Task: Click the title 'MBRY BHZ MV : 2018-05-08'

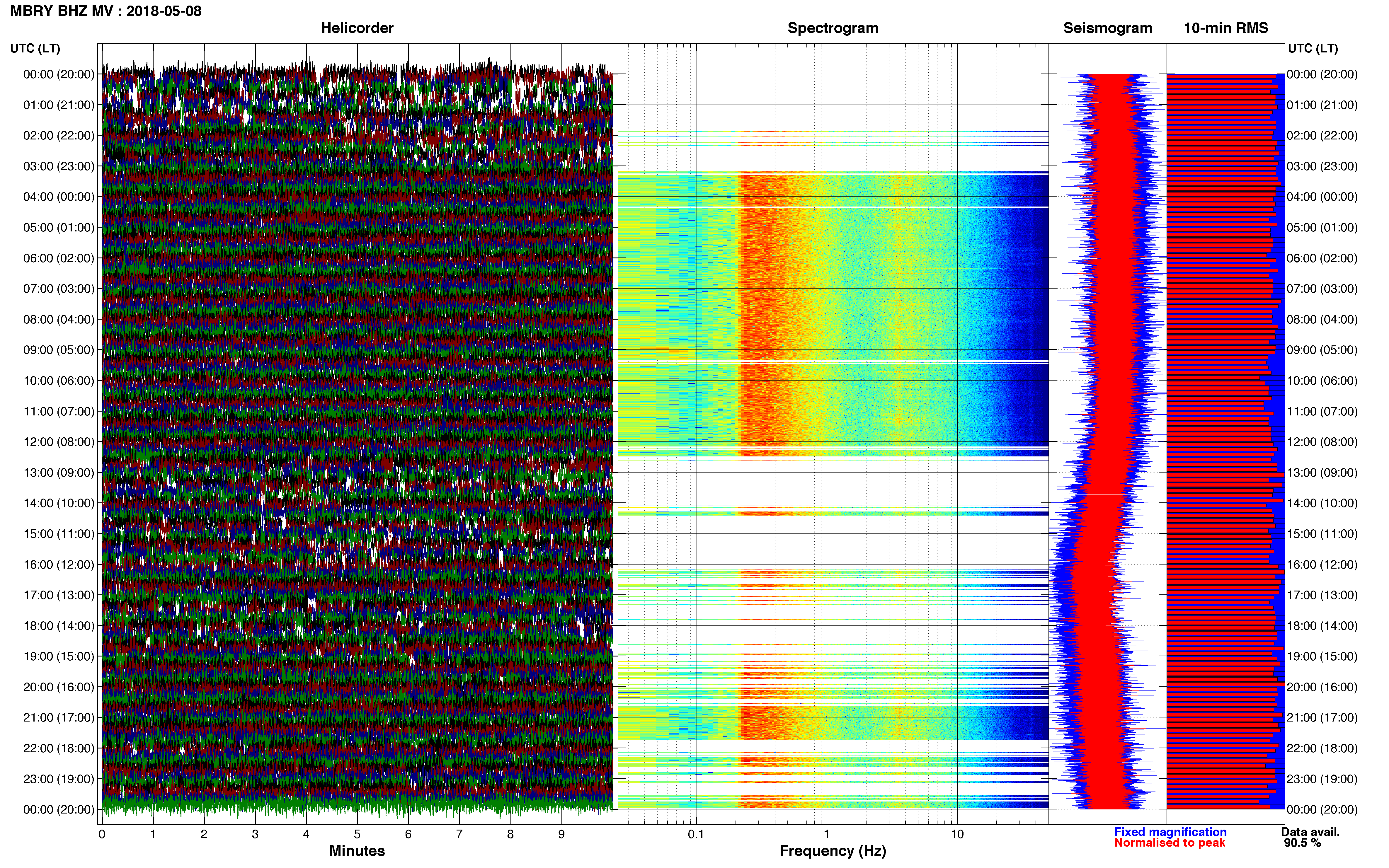Action: point(106,11)
